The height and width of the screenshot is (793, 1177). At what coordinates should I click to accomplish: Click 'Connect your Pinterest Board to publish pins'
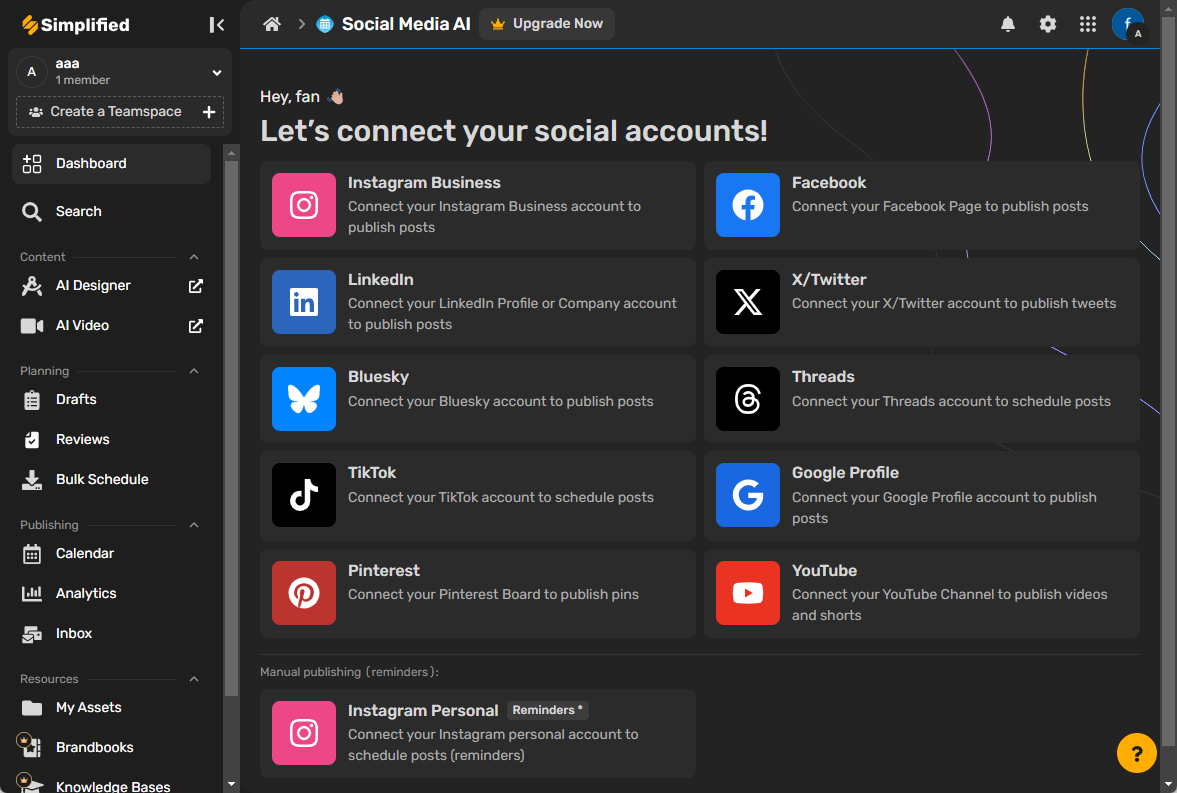[493, 594]
